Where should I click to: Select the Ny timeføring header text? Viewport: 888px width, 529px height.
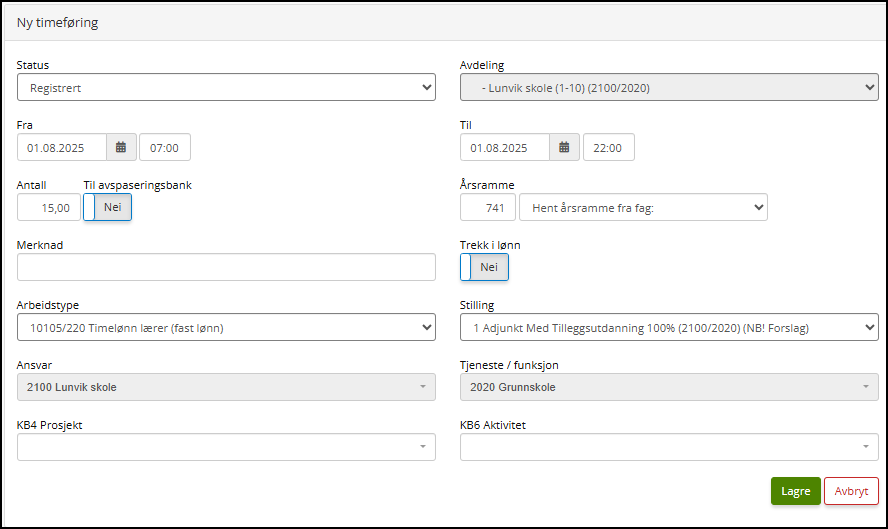coord(57,23)
